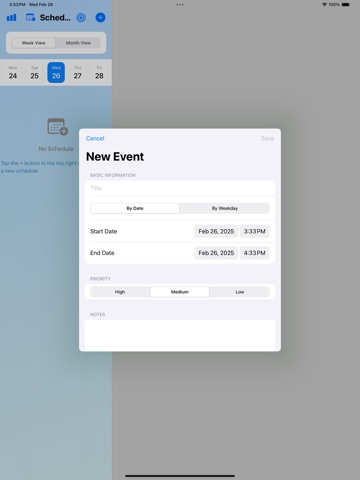This screenshot has width=360, height=480.
Task: Choose By Weekday scheduling mode
Action: coord(225,208)
